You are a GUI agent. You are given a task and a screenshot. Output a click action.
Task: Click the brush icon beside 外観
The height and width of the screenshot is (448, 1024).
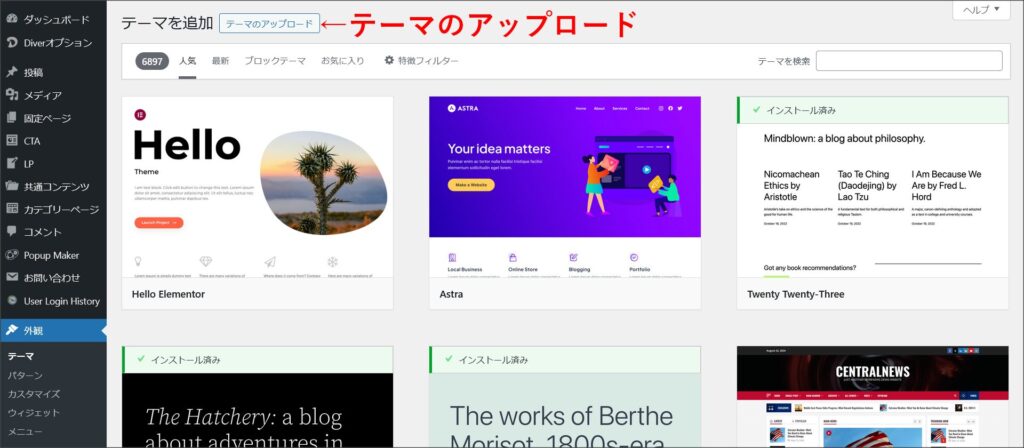pos(12,330)
